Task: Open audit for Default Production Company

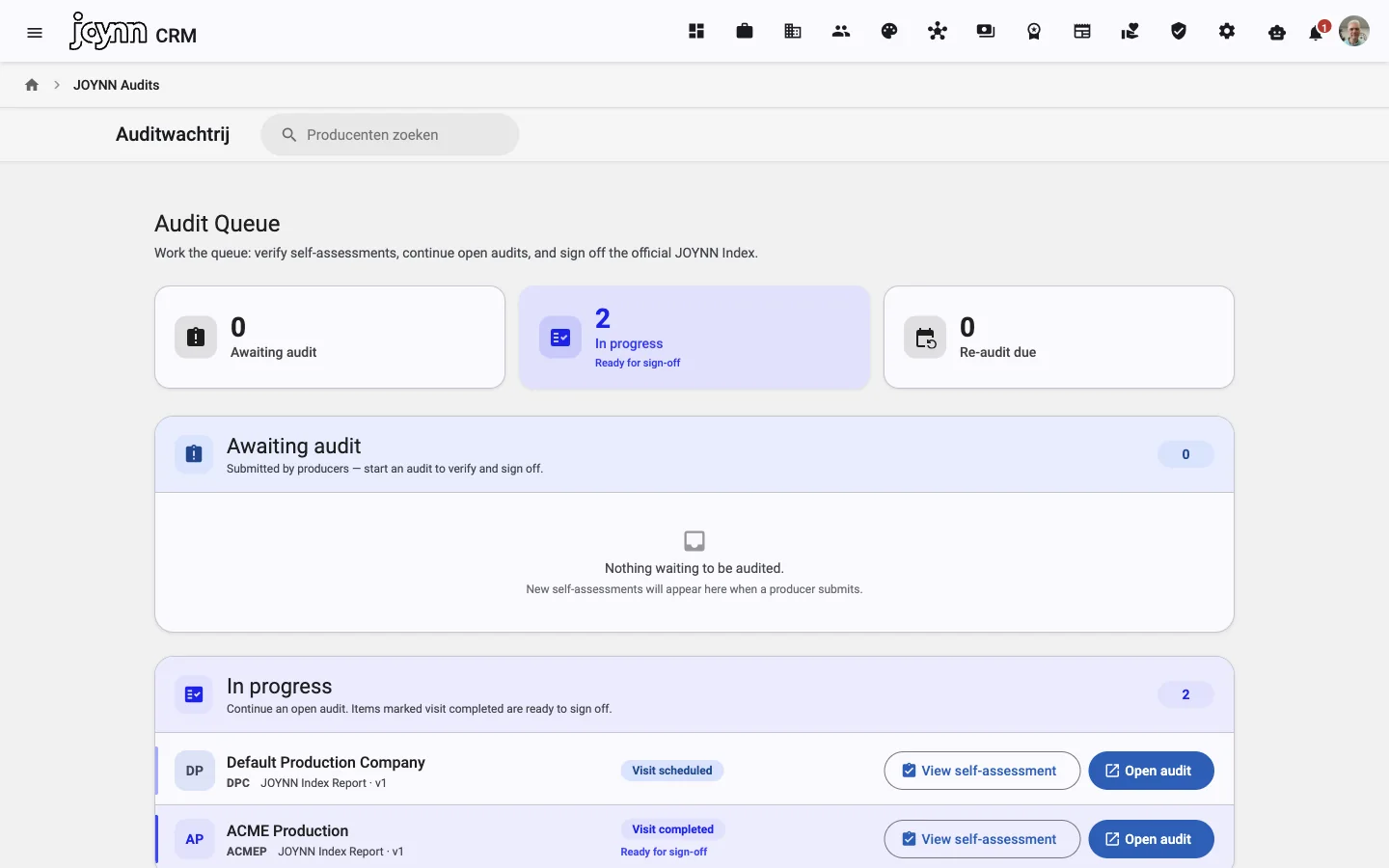Action: point(1151,771)
